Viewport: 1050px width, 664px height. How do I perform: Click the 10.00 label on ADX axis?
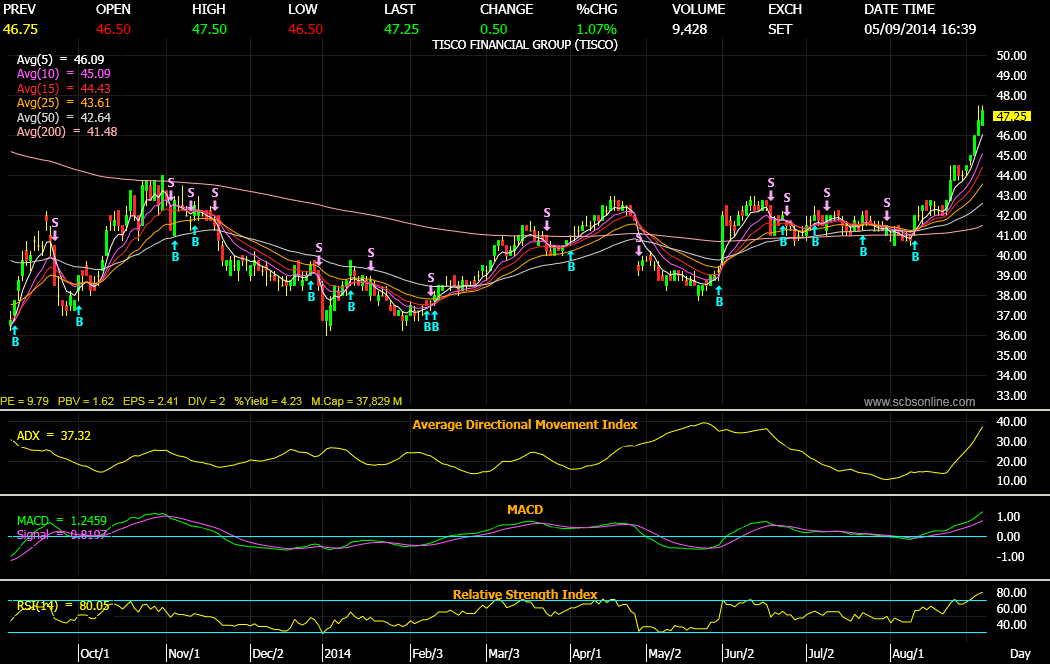pyautogui.click(x=1011, y=481)
